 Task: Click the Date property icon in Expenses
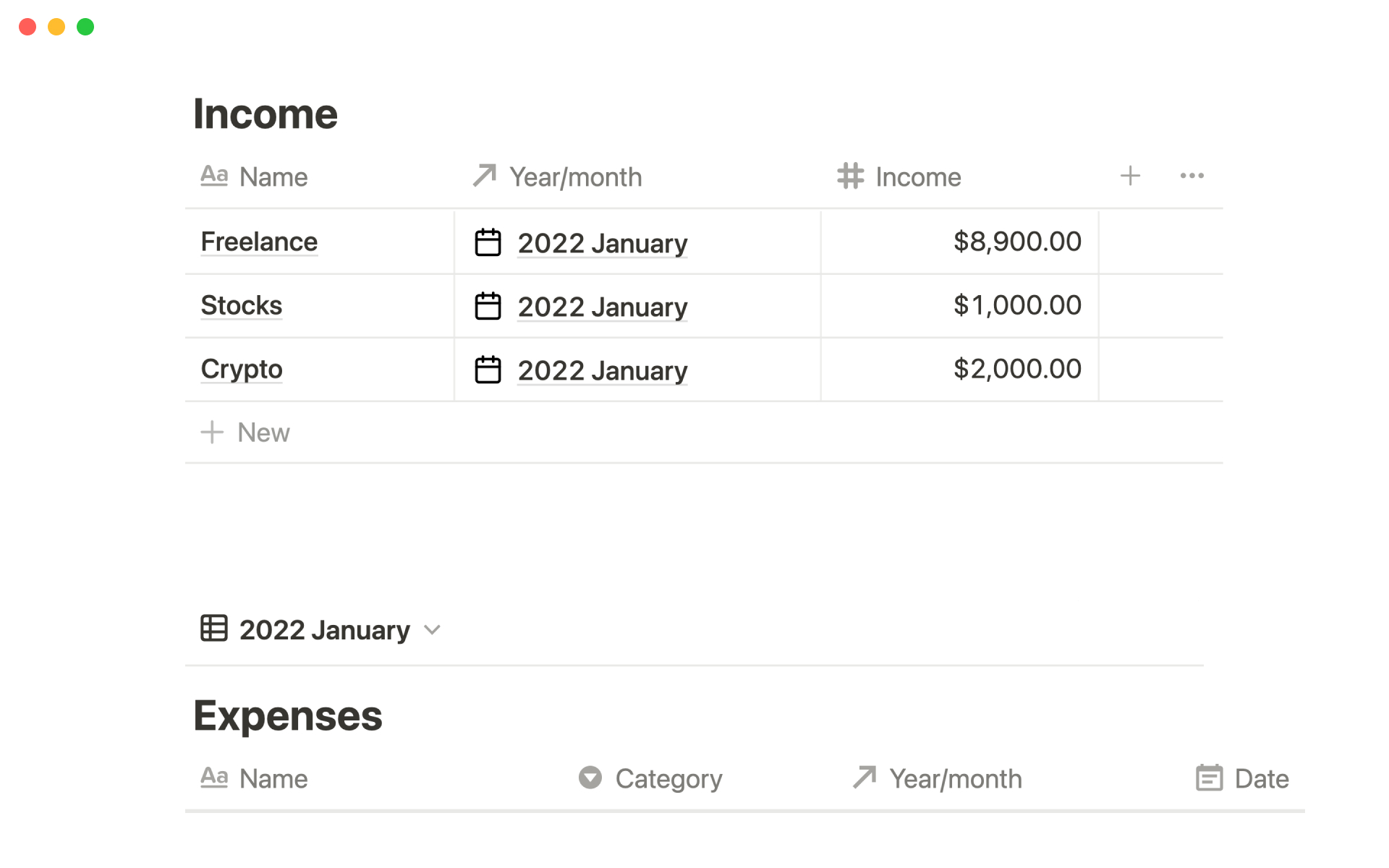pos(1209,778)
